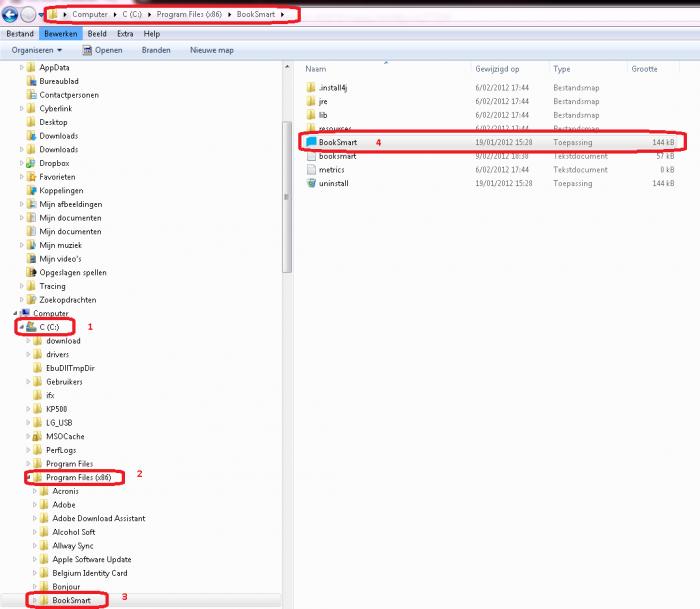
Task: Click the Koppelingen icon in tree
Action: tap(31, 190)
